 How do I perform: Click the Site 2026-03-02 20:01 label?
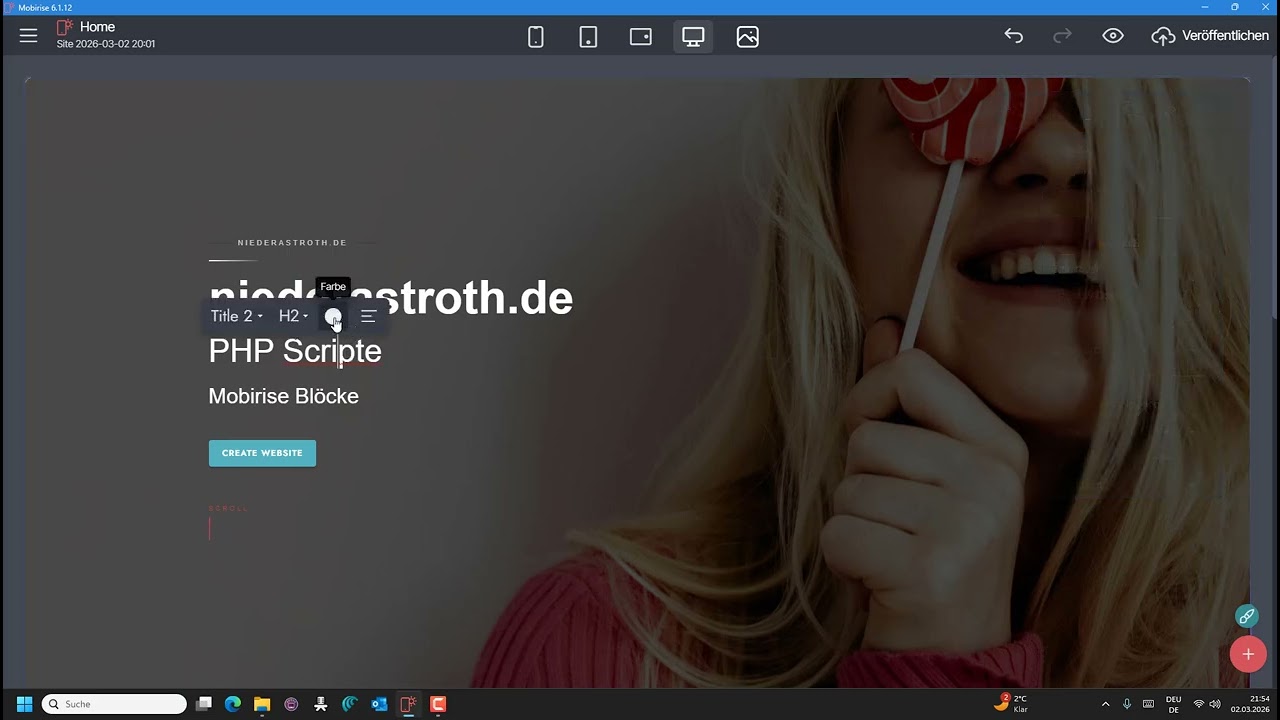coord(106,44)
